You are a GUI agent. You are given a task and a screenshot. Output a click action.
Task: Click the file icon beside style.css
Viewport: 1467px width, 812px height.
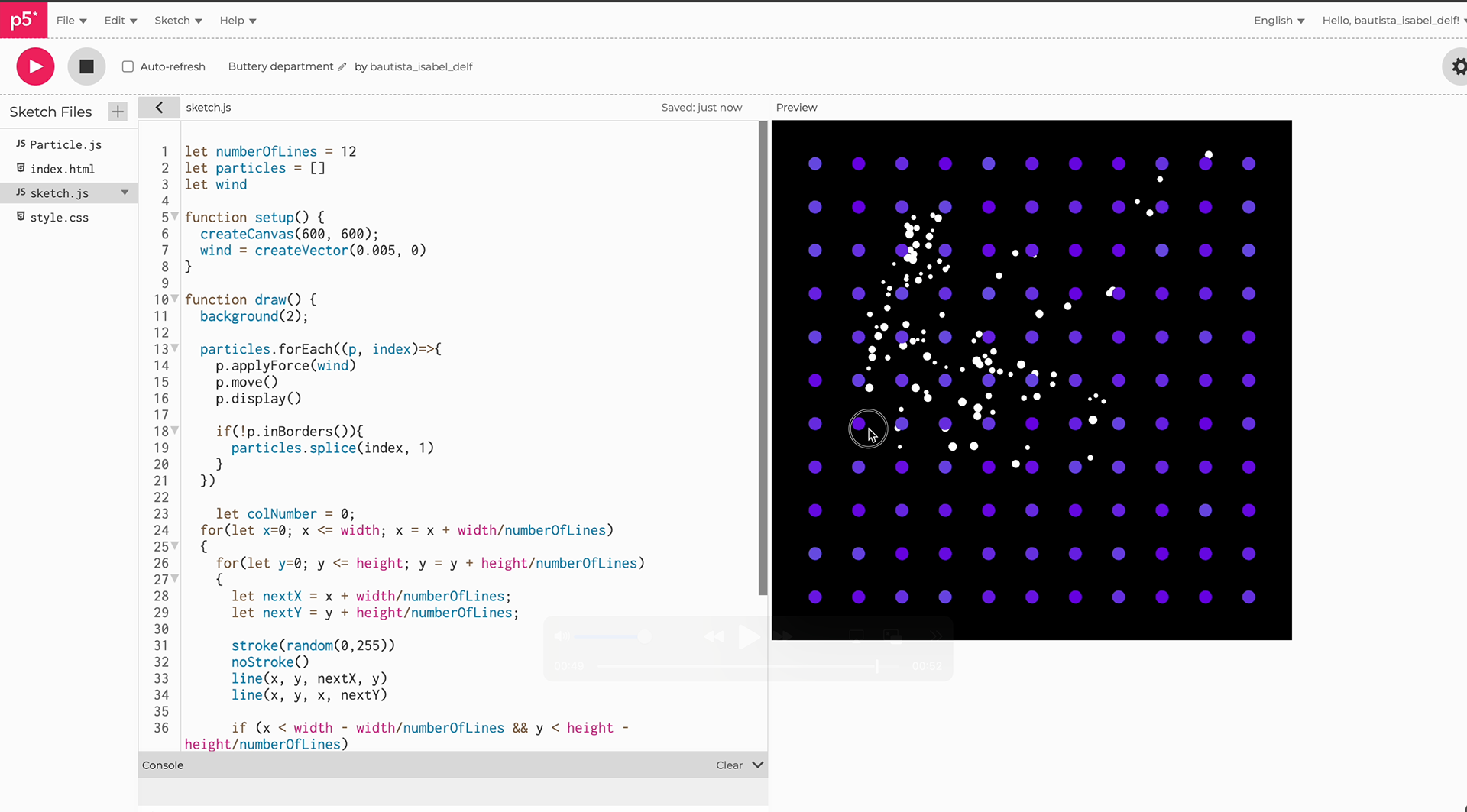click(21, 217)
